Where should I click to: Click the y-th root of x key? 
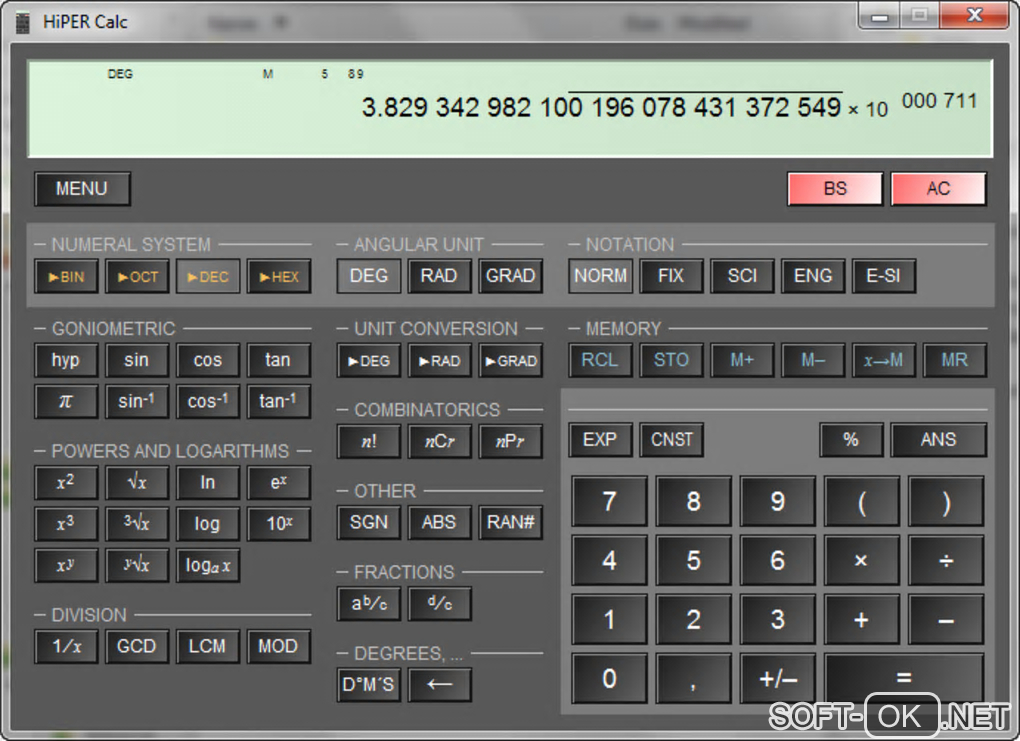[x=137, y=565]
